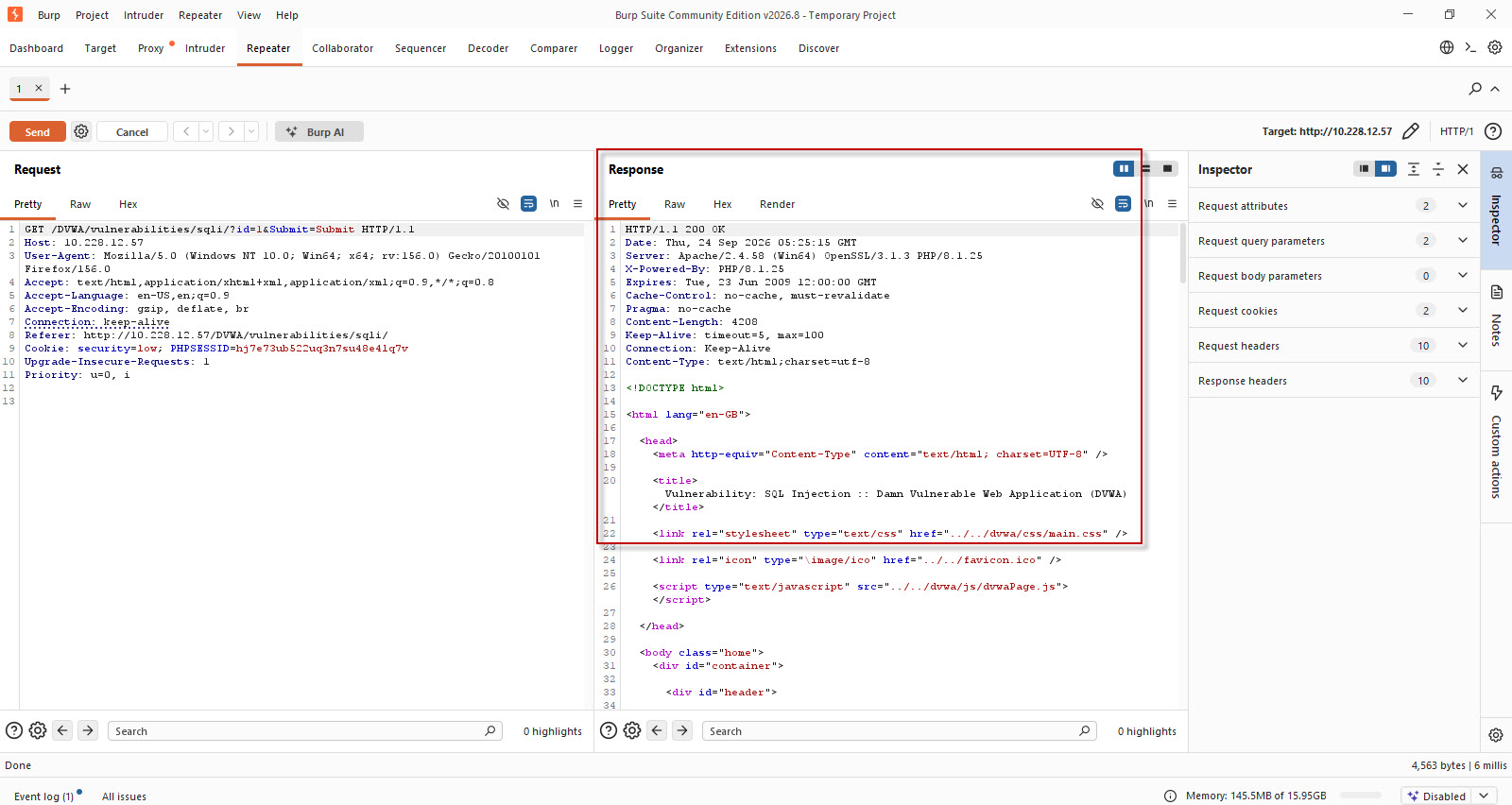
Task: Open the Intruder menu
Action: pos(144,15)
